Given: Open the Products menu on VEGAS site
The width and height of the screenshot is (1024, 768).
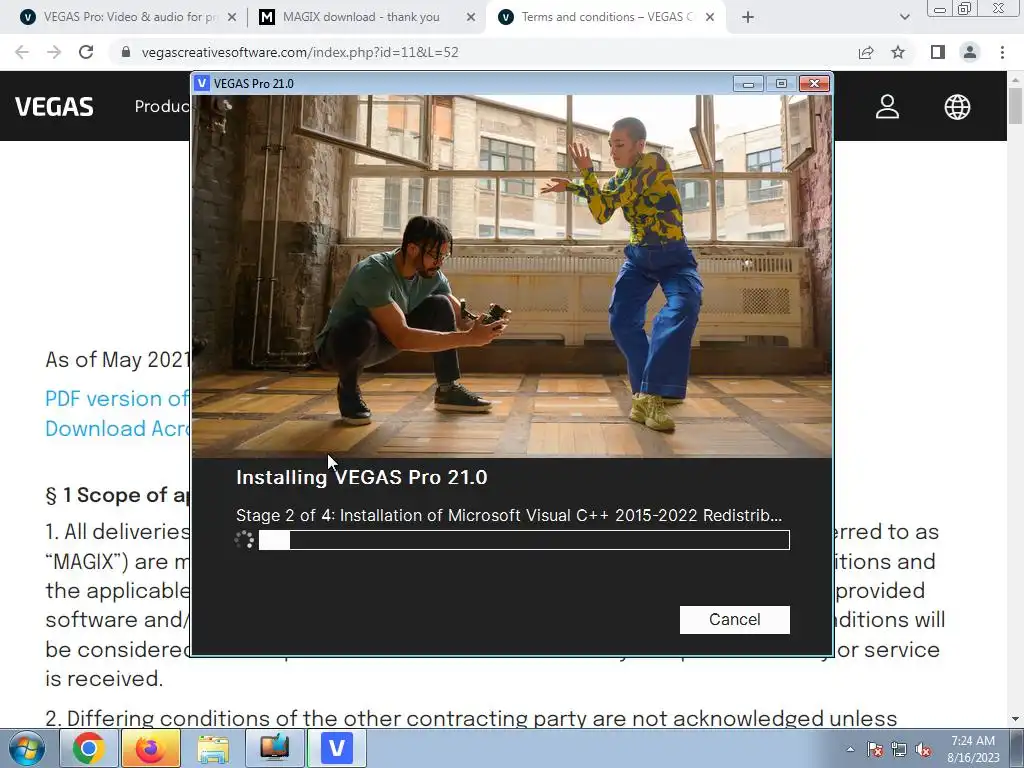Looking at the screenshot, I should click(162, 106).
